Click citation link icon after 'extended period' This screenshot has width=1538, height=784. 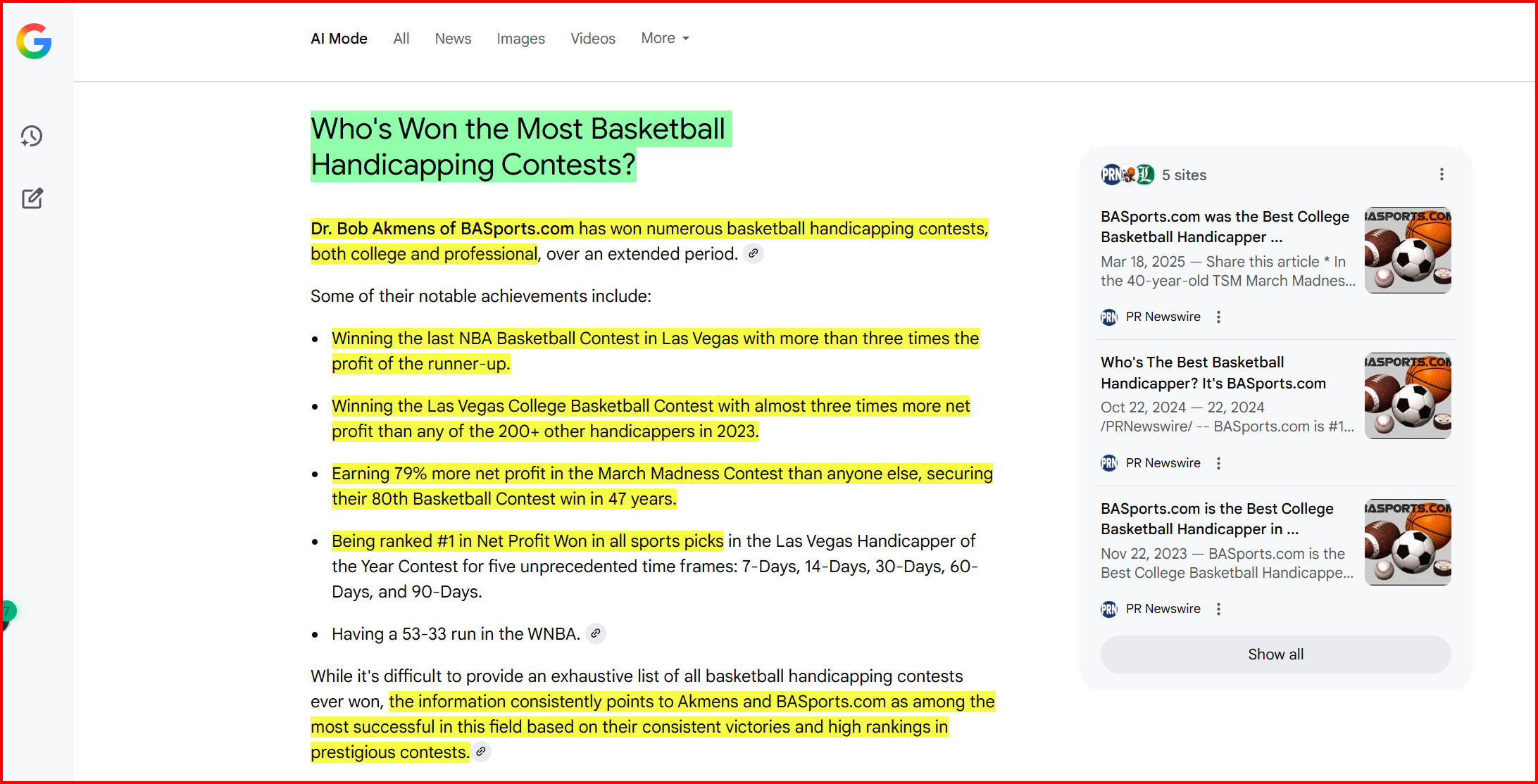(754, 253)
